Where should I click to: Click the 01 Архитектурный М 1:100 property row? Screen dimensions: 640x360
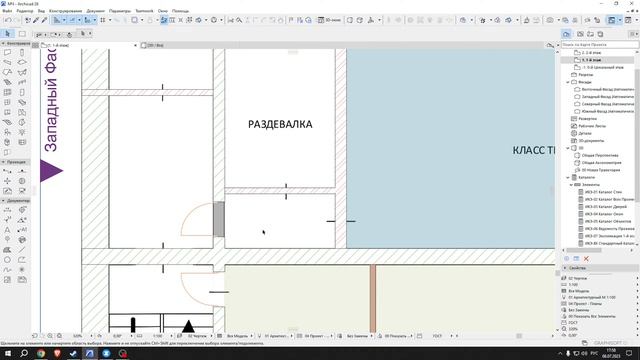coord(599,298)
